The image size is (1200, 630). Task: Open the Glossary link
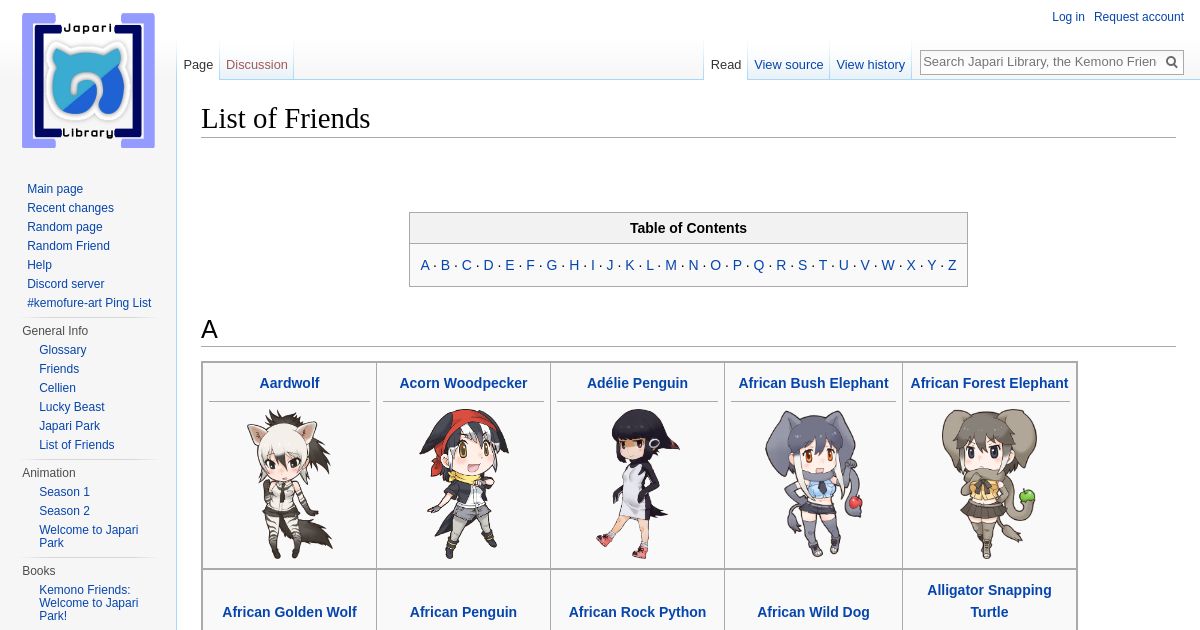click(63, 350)
